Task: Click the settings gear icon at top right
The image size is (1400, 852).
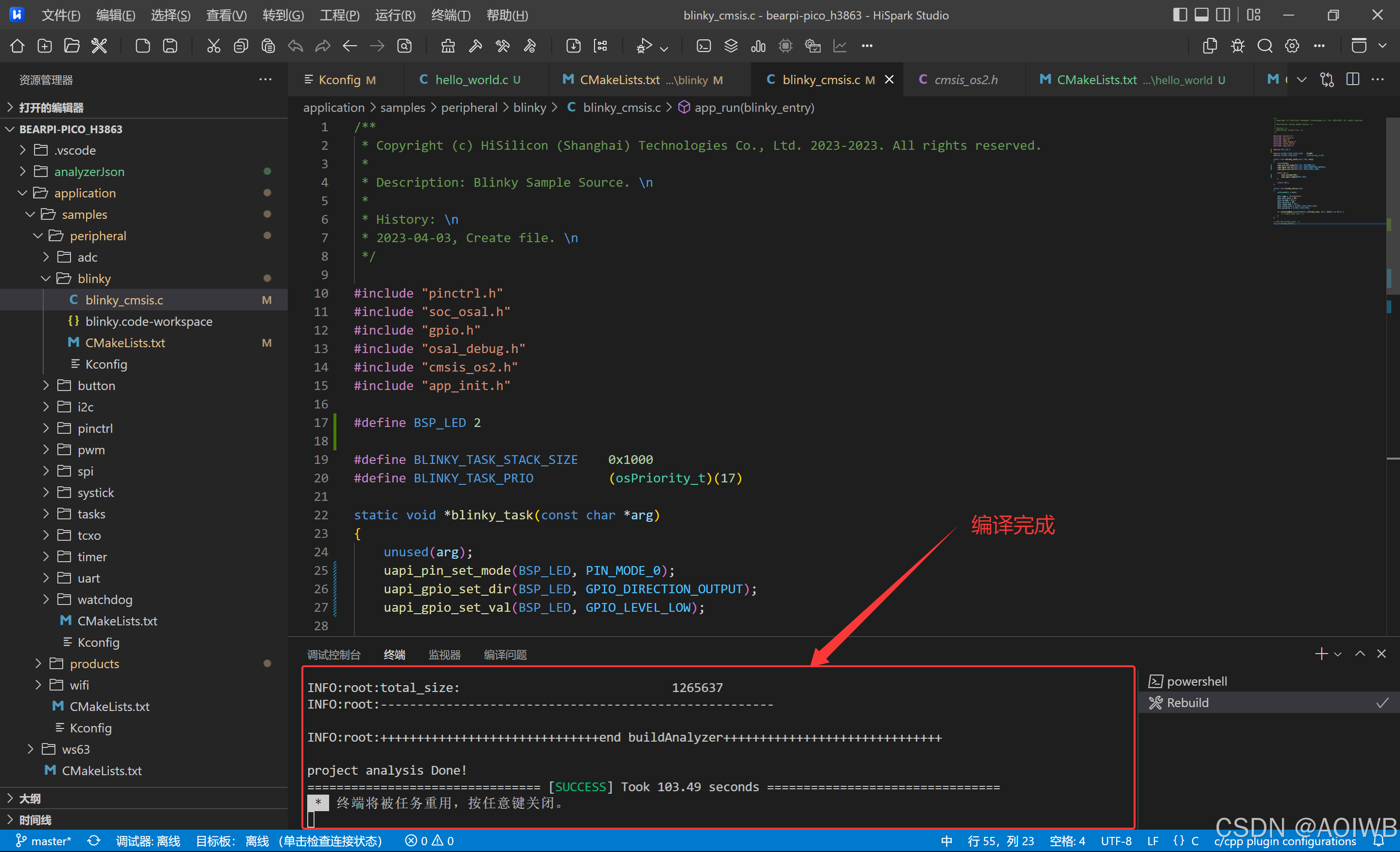Action: (x=1292, y=46)
